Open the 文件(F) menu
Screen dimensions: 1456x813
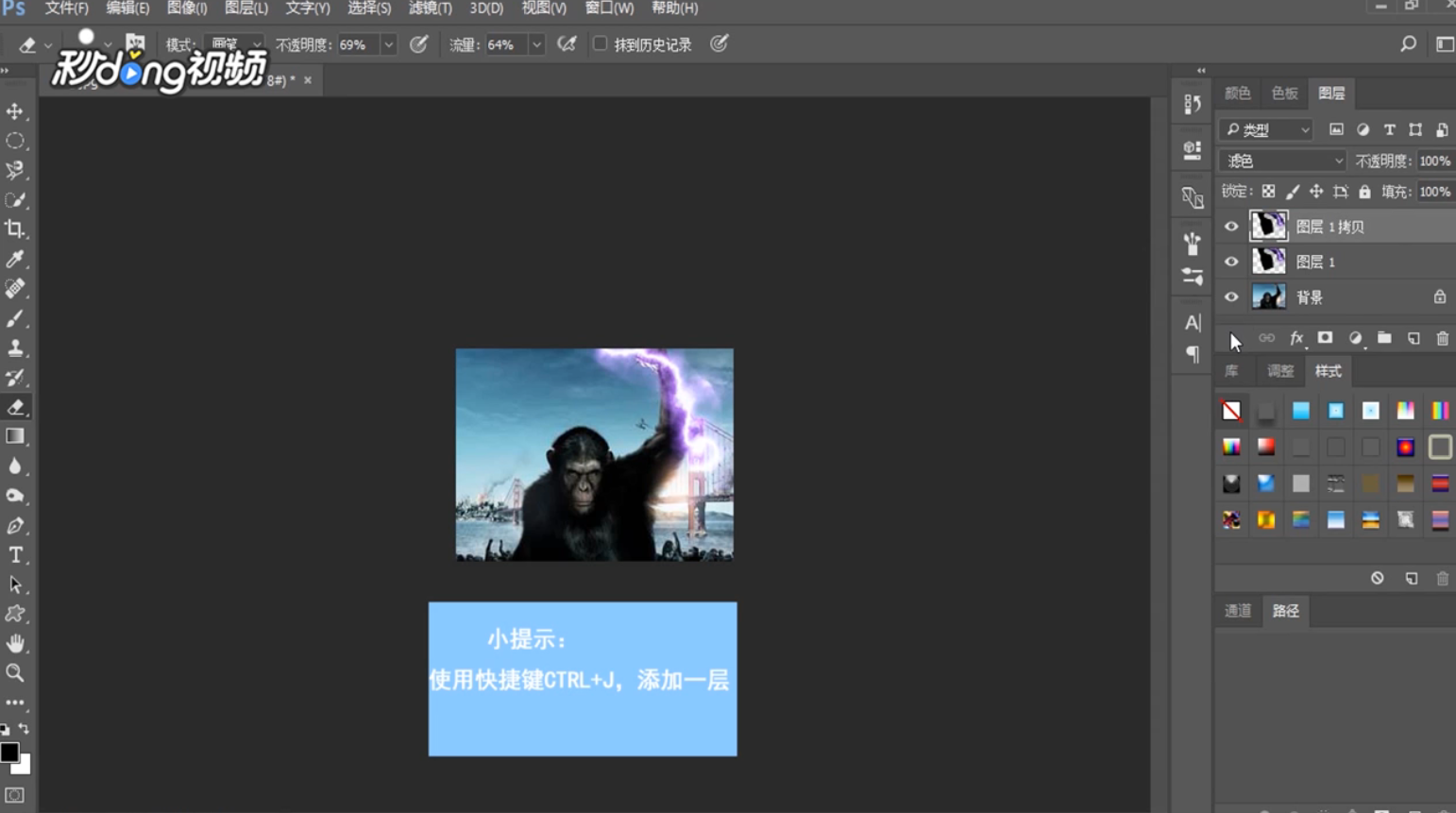click(x=66, y=8)
